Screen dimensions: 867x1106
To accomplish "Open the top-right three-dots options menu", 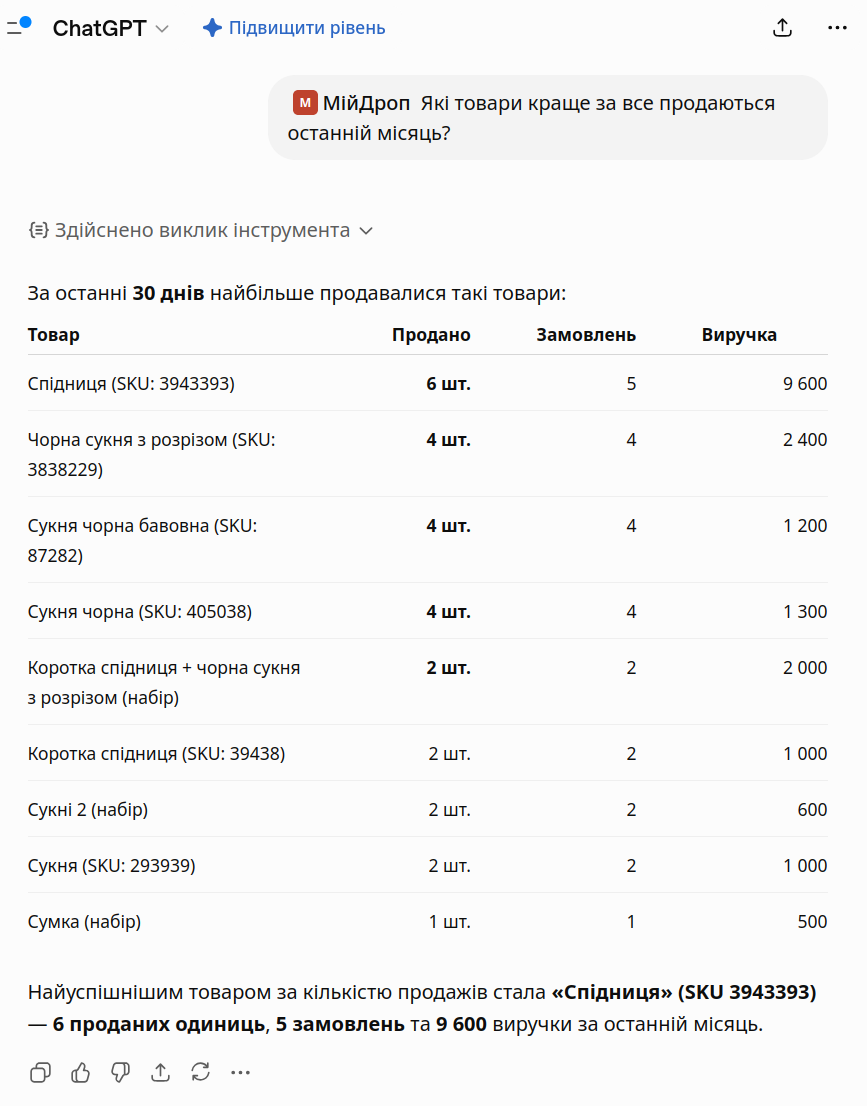I will 837,28.
